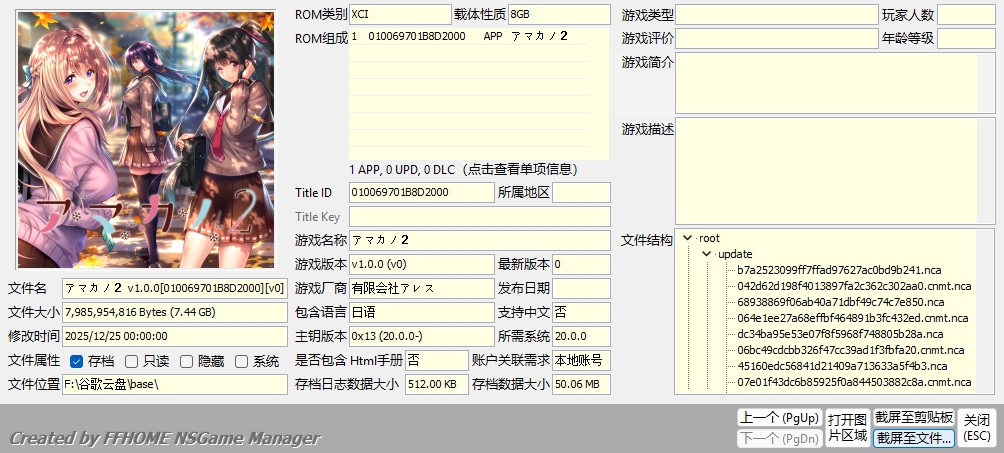Click the 最新版本 field showing 0
Screen dimensions: 1004x453
coord(581,264)
